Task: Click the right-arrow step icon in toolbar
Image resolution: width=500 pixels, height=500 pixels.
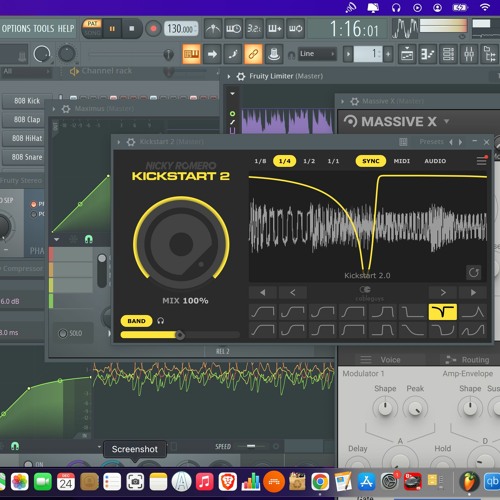Action: 212,54
